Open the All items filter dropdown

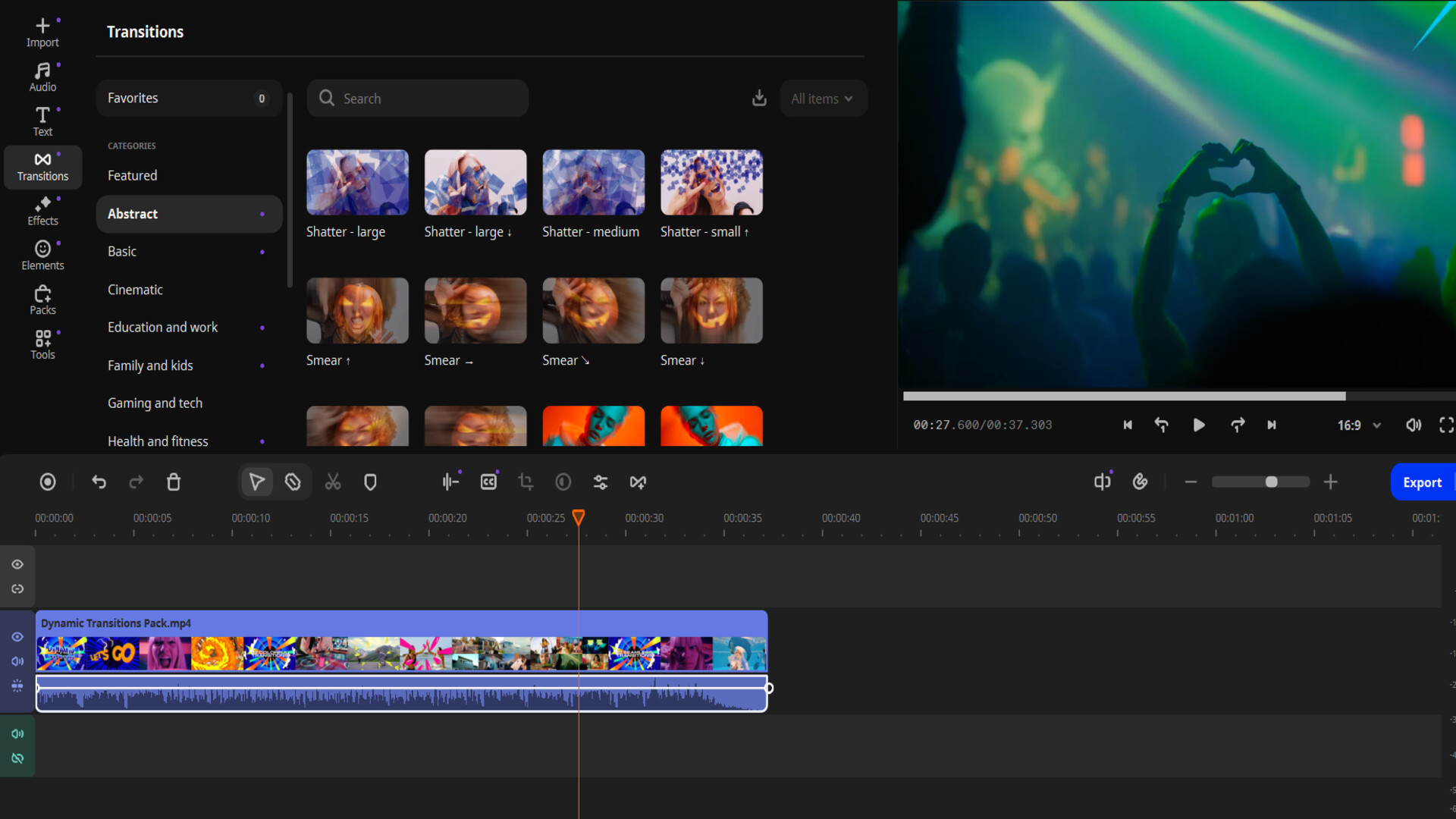823,98
